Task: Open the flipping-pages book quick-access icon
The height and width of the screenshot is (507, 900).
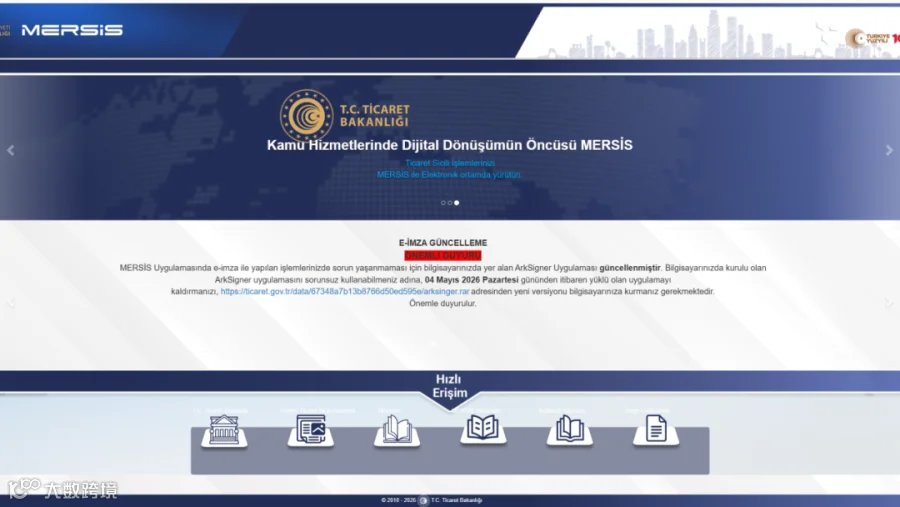Action: pyautogui.click(x=397, y=431)
